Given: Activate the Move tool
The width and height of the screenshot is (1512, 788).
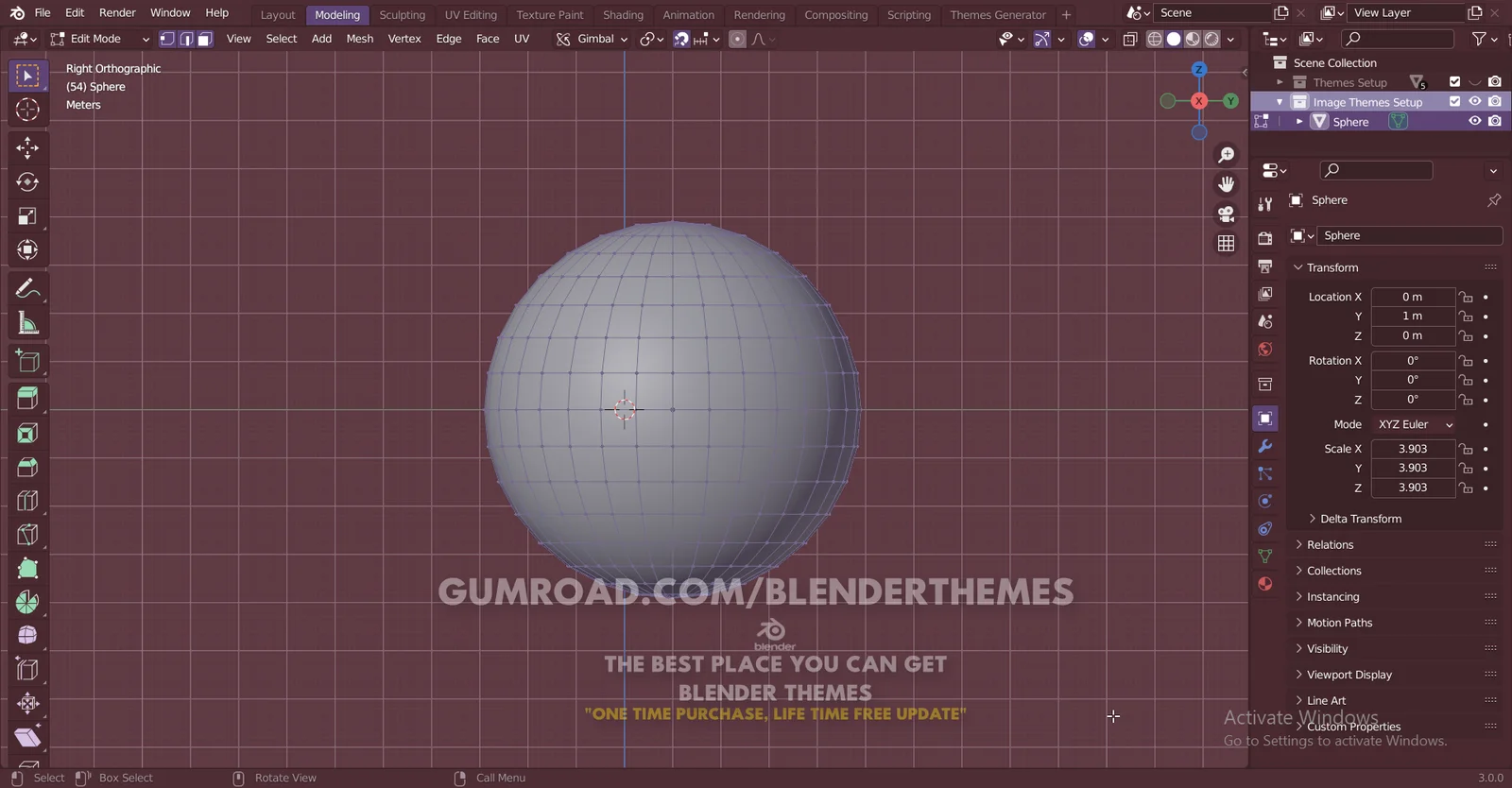Looking at the screenshot, I should pos(27,147).
